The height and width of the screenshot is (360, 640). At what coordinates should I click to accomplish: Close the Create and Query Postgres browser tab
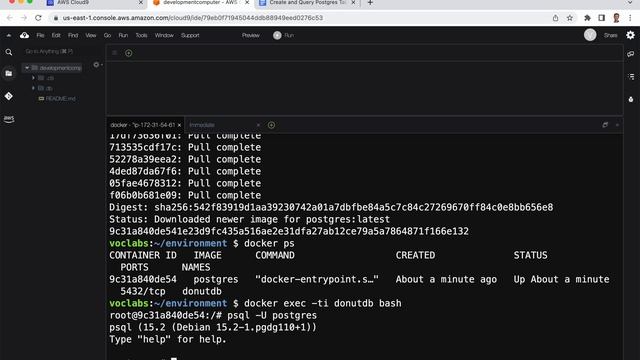click(x=353, y=3)
